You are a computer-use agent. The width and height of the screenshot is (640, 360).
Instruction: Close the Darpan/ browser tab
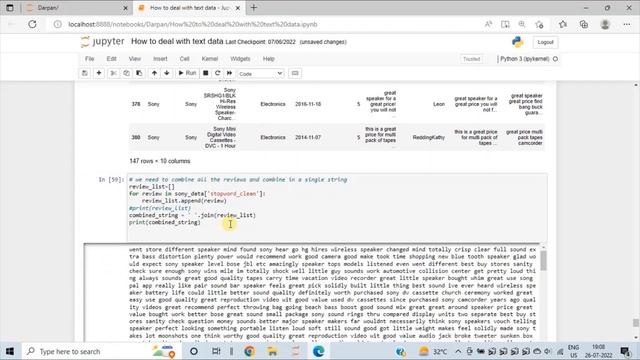[x=125, y=8]
